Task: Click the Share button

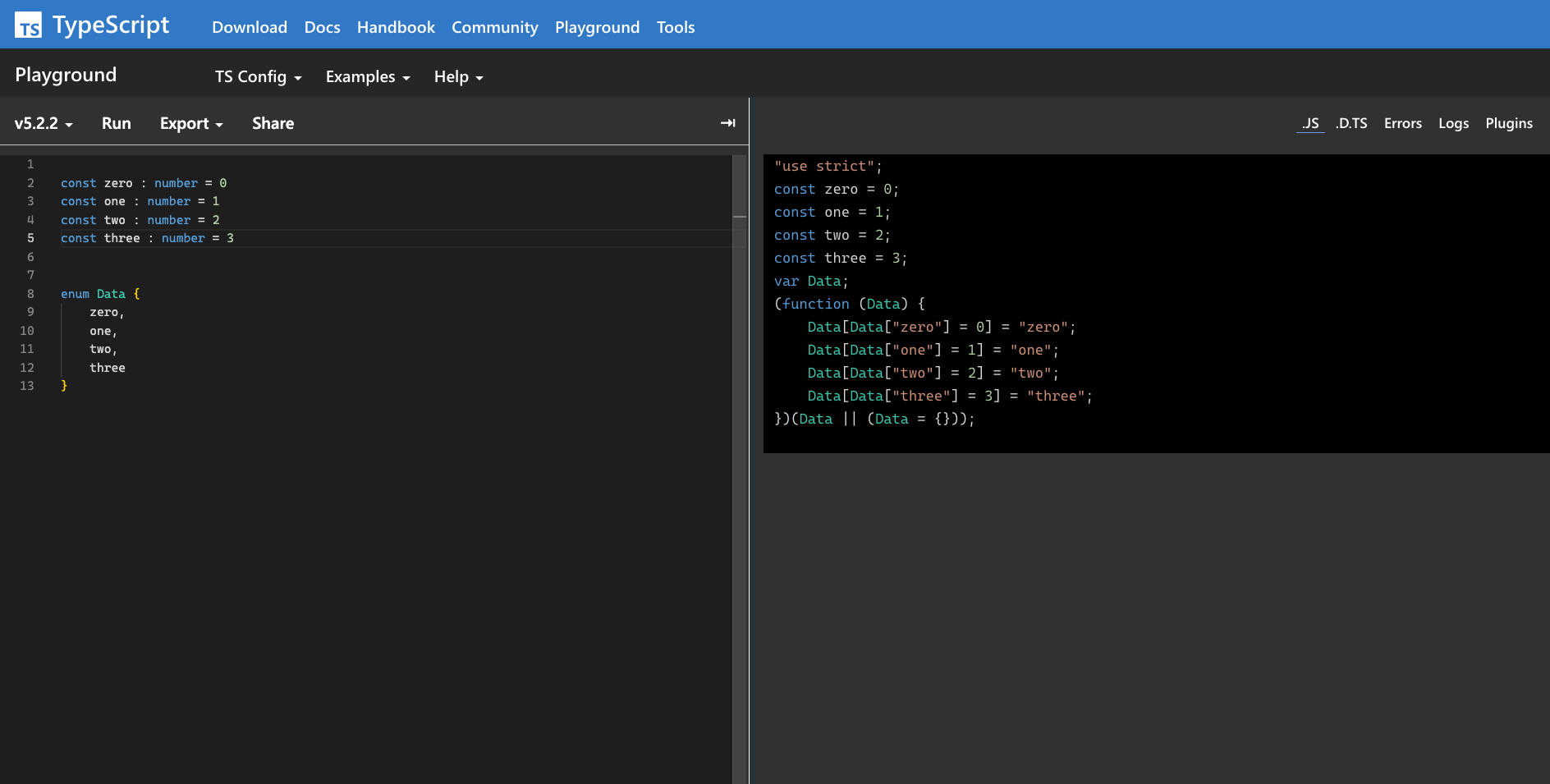Action: coord(273,123)
